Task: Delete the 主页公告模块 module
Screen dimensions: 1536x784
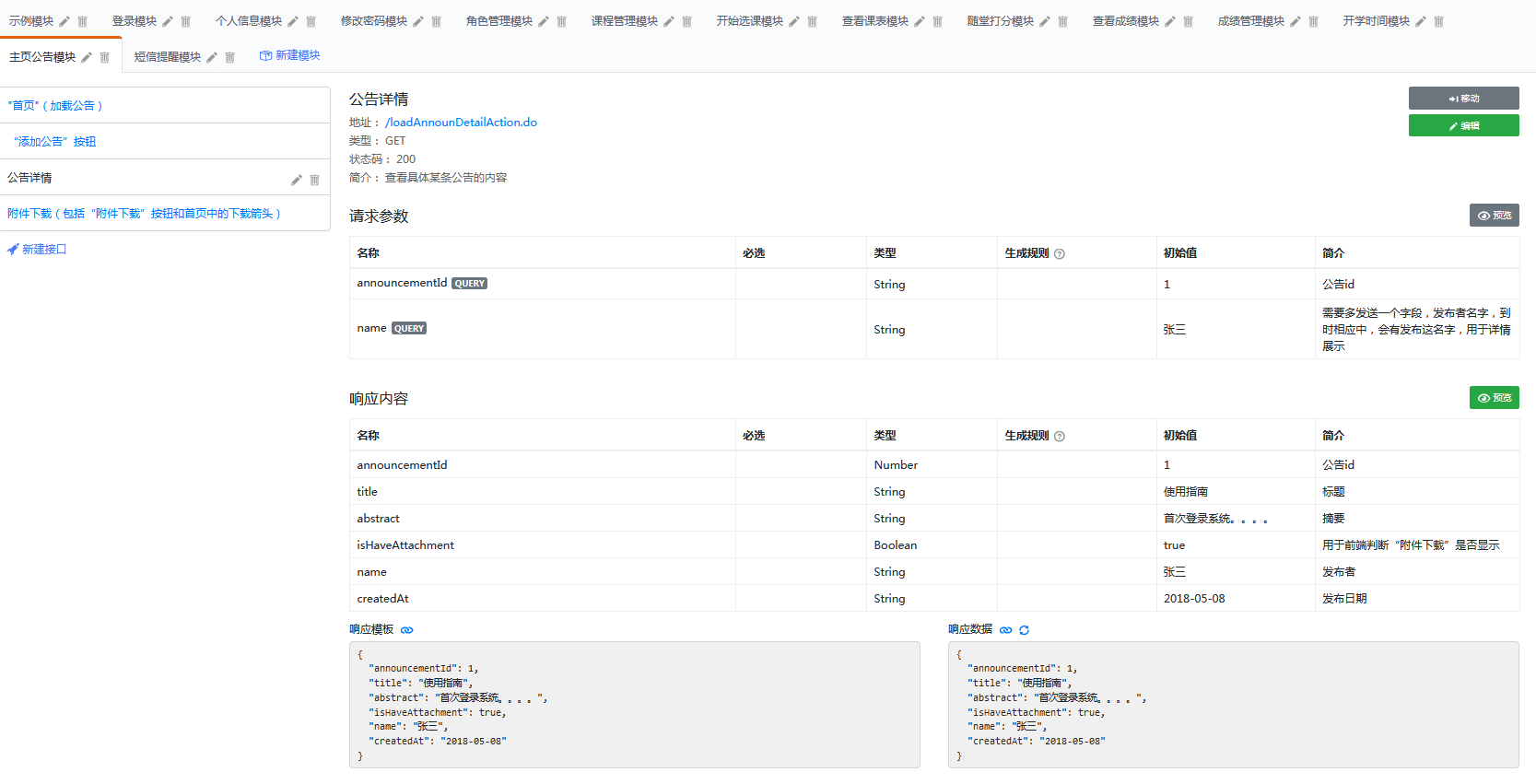Action: coord(104,57)
